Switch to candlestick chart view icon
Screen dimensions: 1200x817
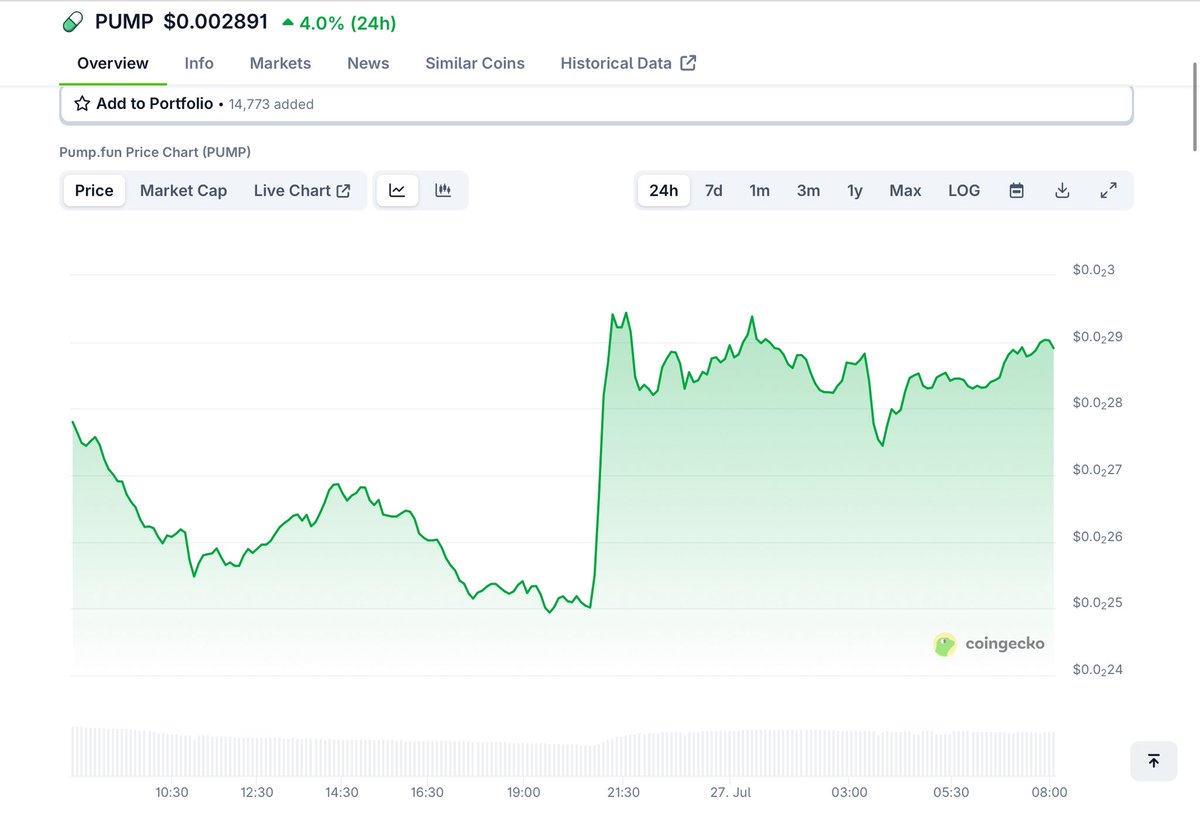tap(443, 190)
